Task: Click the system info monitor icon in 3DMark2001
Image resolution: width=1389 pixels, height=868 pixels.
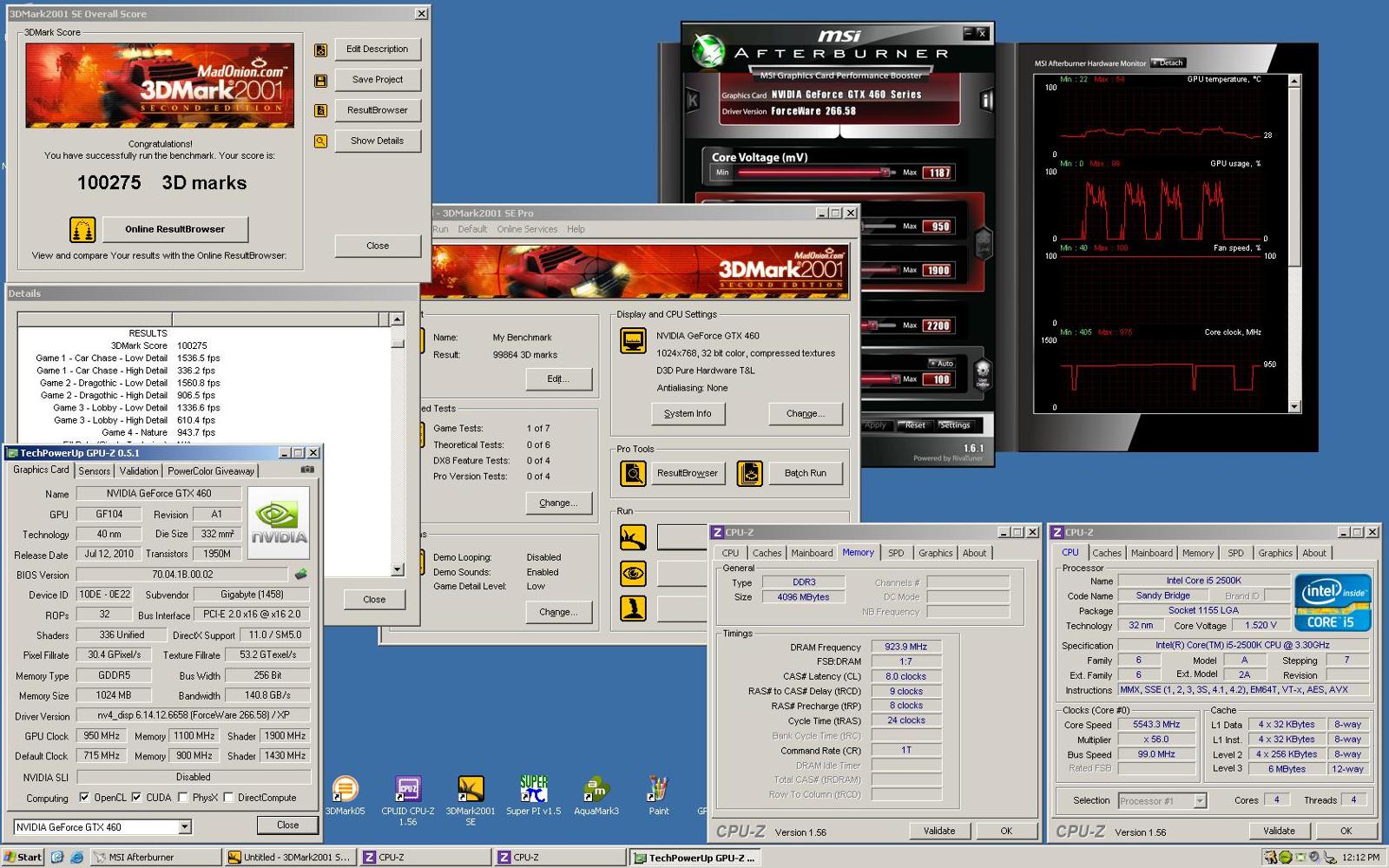Action: point(633,340)
